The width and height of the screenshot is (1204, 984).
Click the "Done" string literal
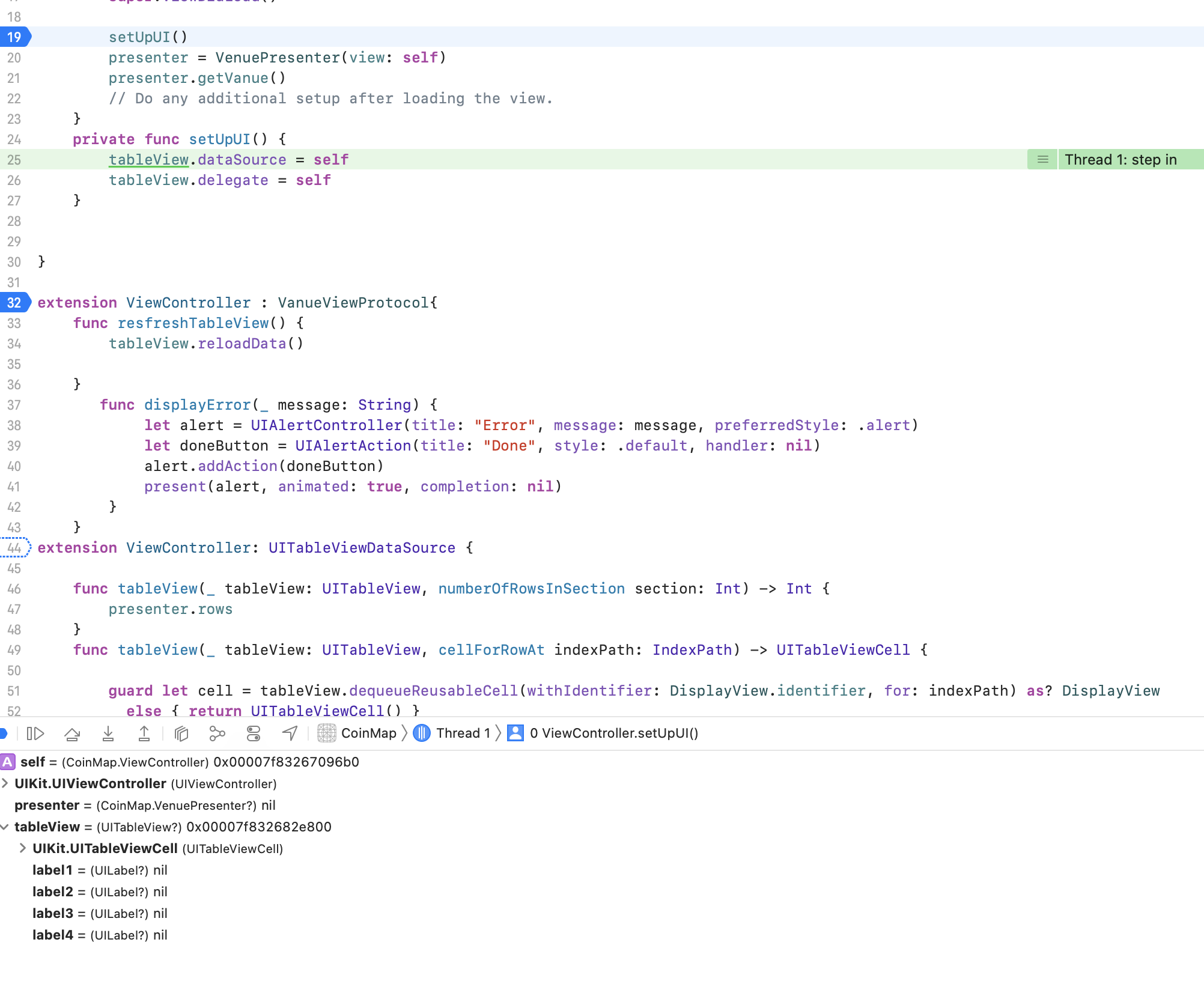509,446
